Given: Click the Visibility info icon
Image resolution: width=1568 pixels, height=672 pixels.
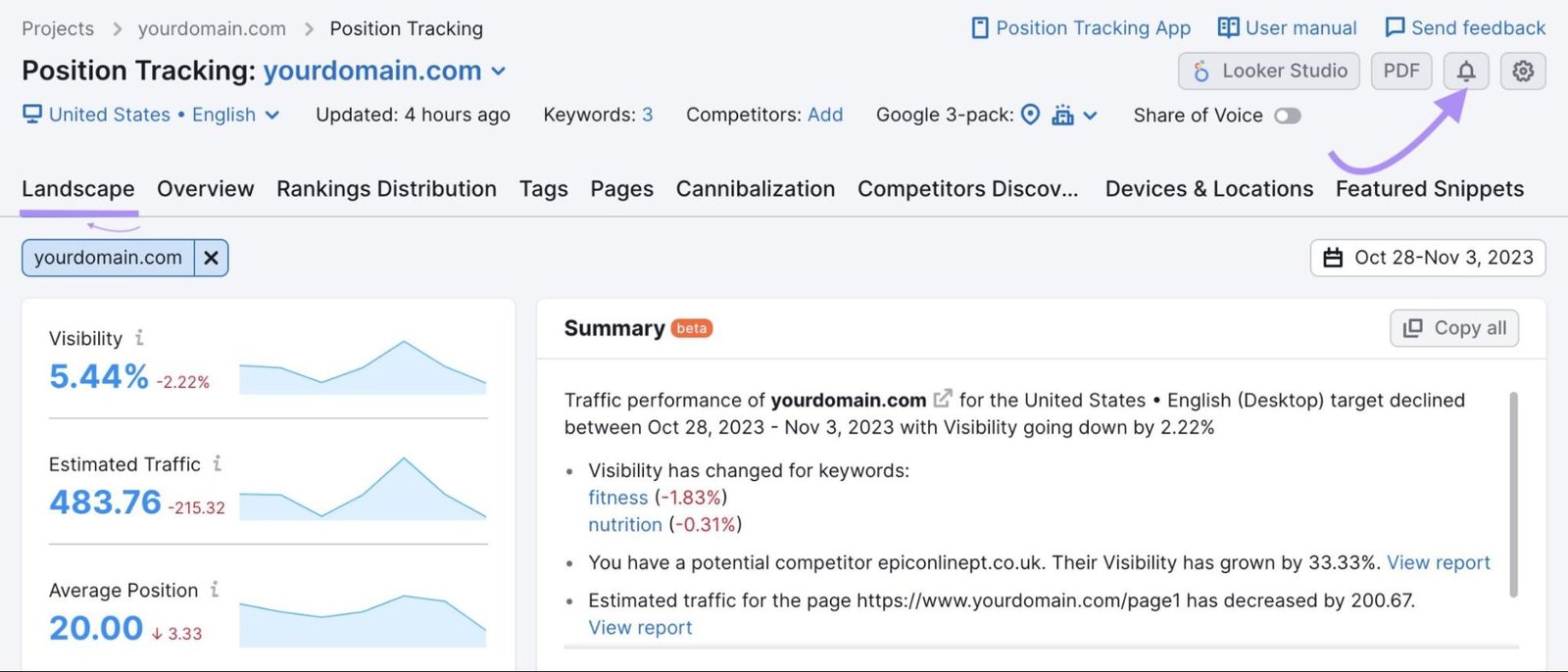Looking at the screenshot, I should [138, 338].
